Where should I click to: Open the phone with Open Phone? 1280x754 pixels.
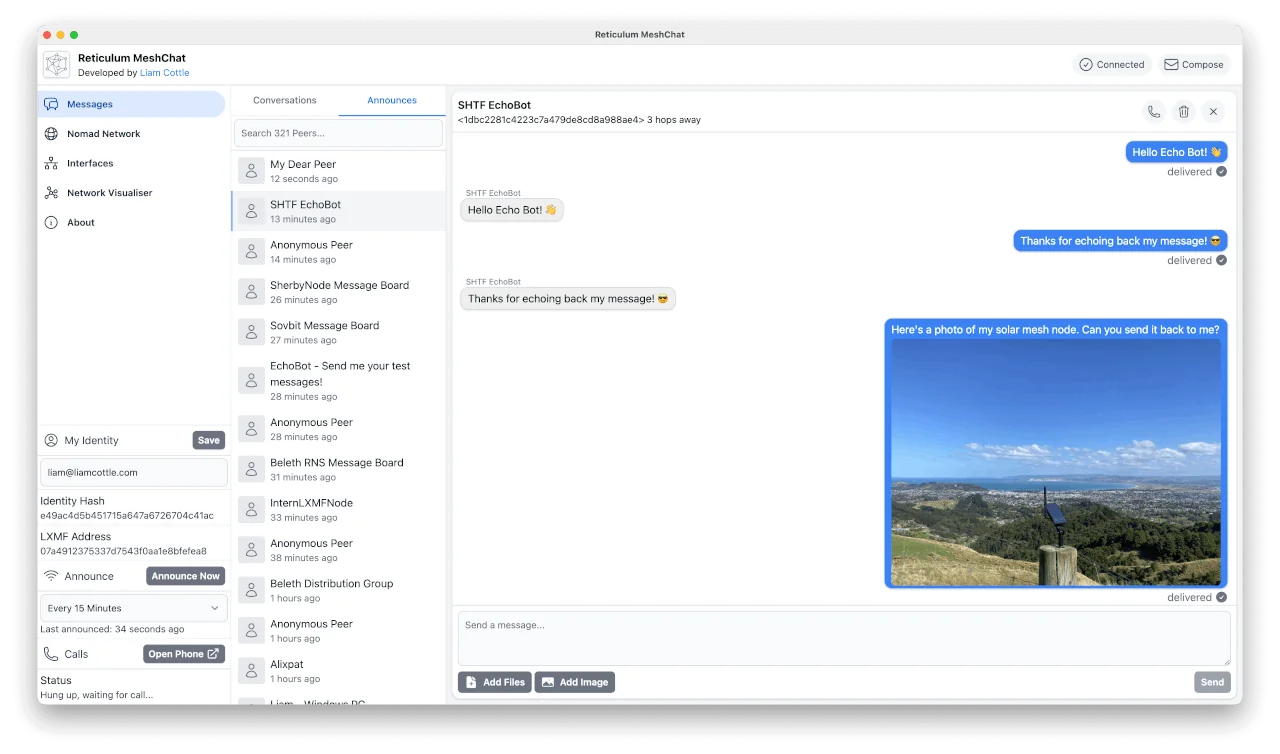(x=183, y=653)
